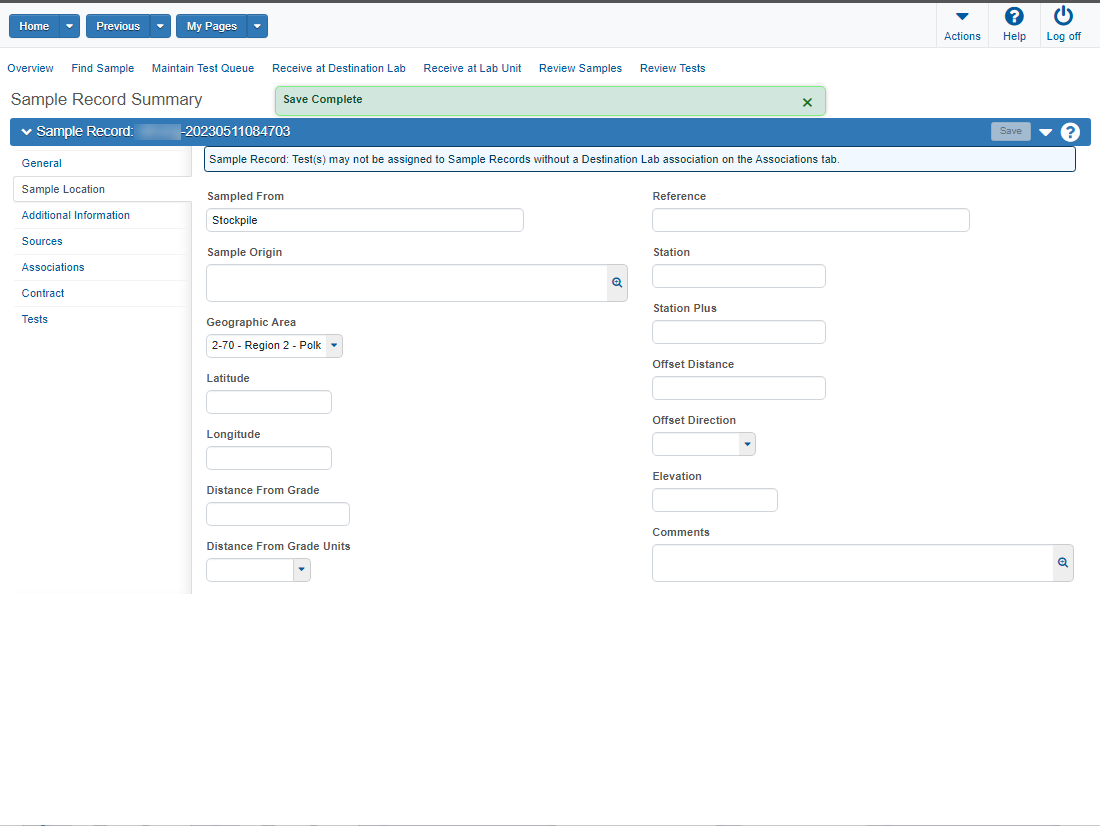Open Receive at Lab Unit link
Viewport: 1100px width, 826px height.
pyautogui.click(x=472, y=68)
